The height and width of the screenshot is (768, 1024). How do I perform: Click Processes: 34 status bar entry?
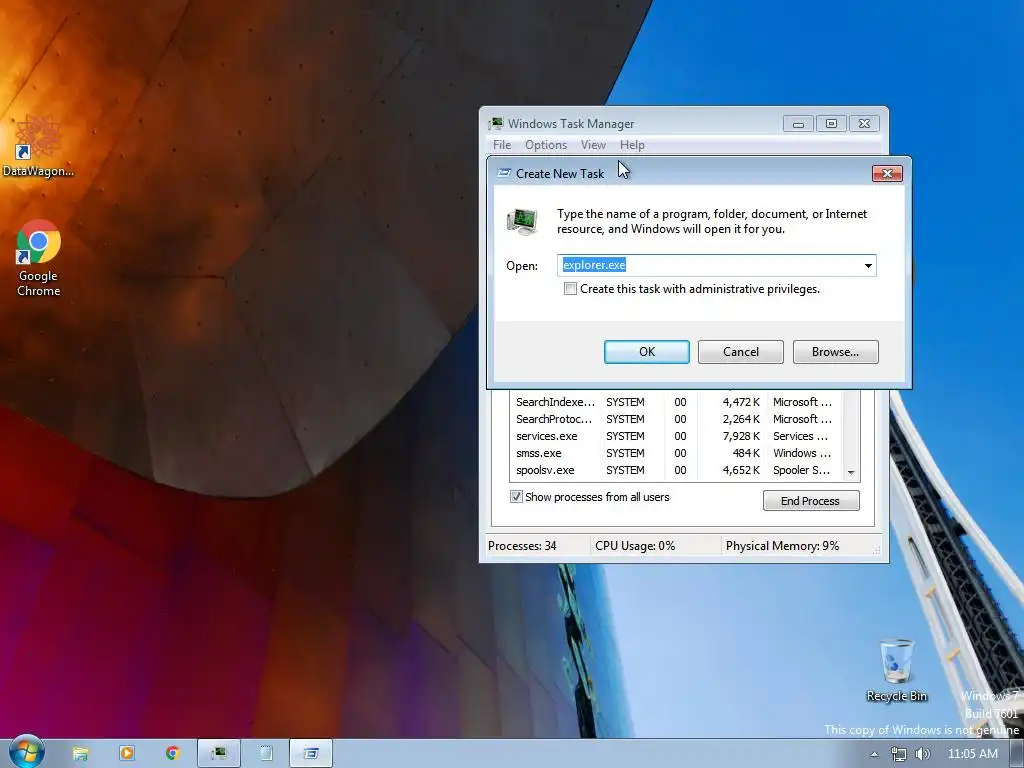pyautogui.click(x=522, y=546)
